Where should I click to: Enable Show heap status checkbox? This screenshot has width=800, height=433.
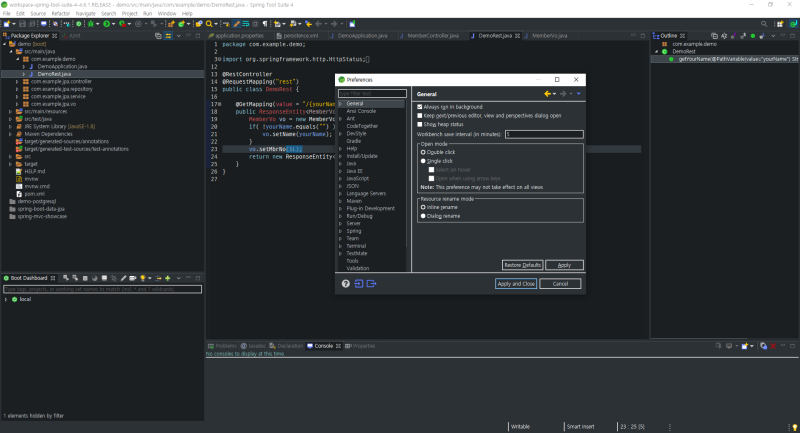420,124
